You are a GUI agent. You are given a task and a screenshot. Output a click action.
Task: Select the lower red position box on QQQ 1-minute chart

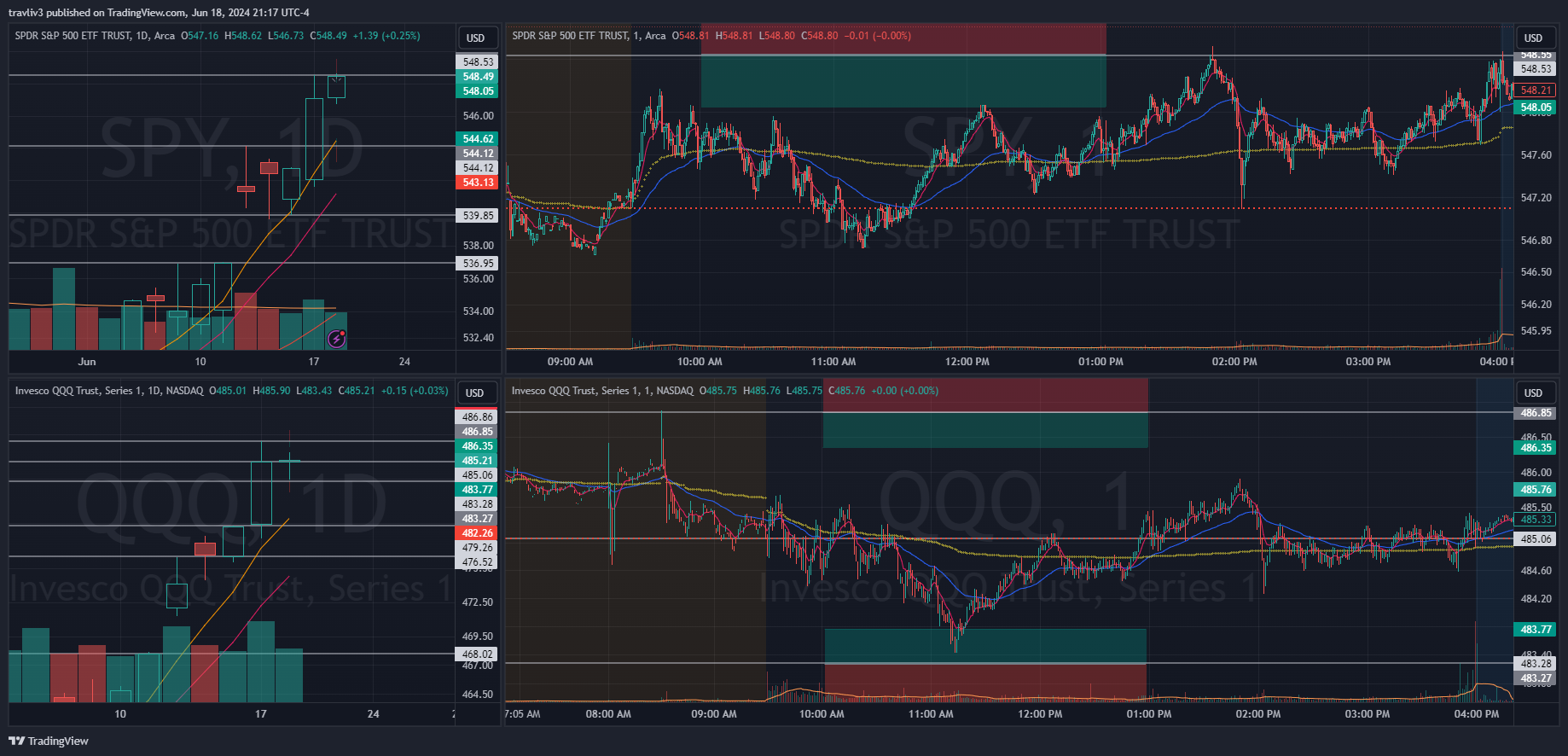[x=985, y=682]
